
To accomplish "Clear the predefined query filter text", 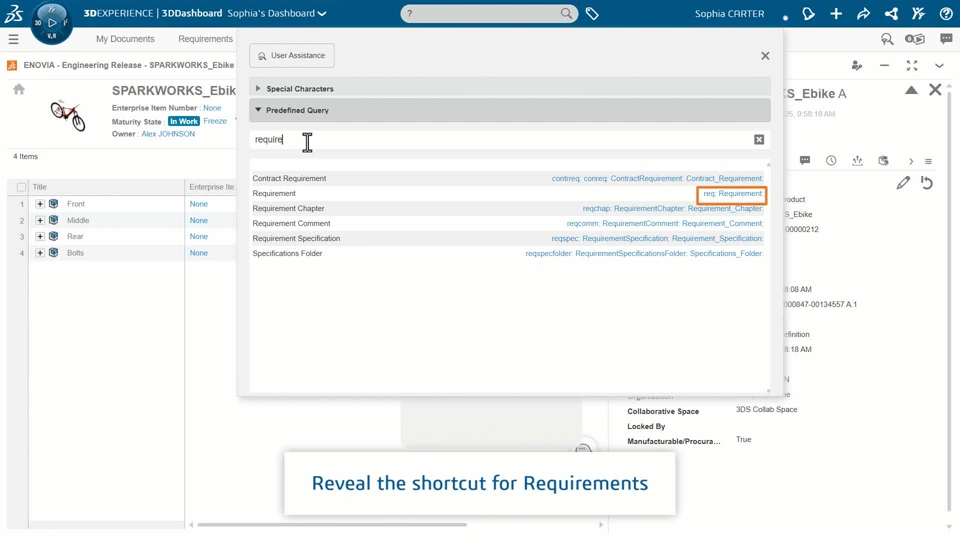I will point(759,140).
